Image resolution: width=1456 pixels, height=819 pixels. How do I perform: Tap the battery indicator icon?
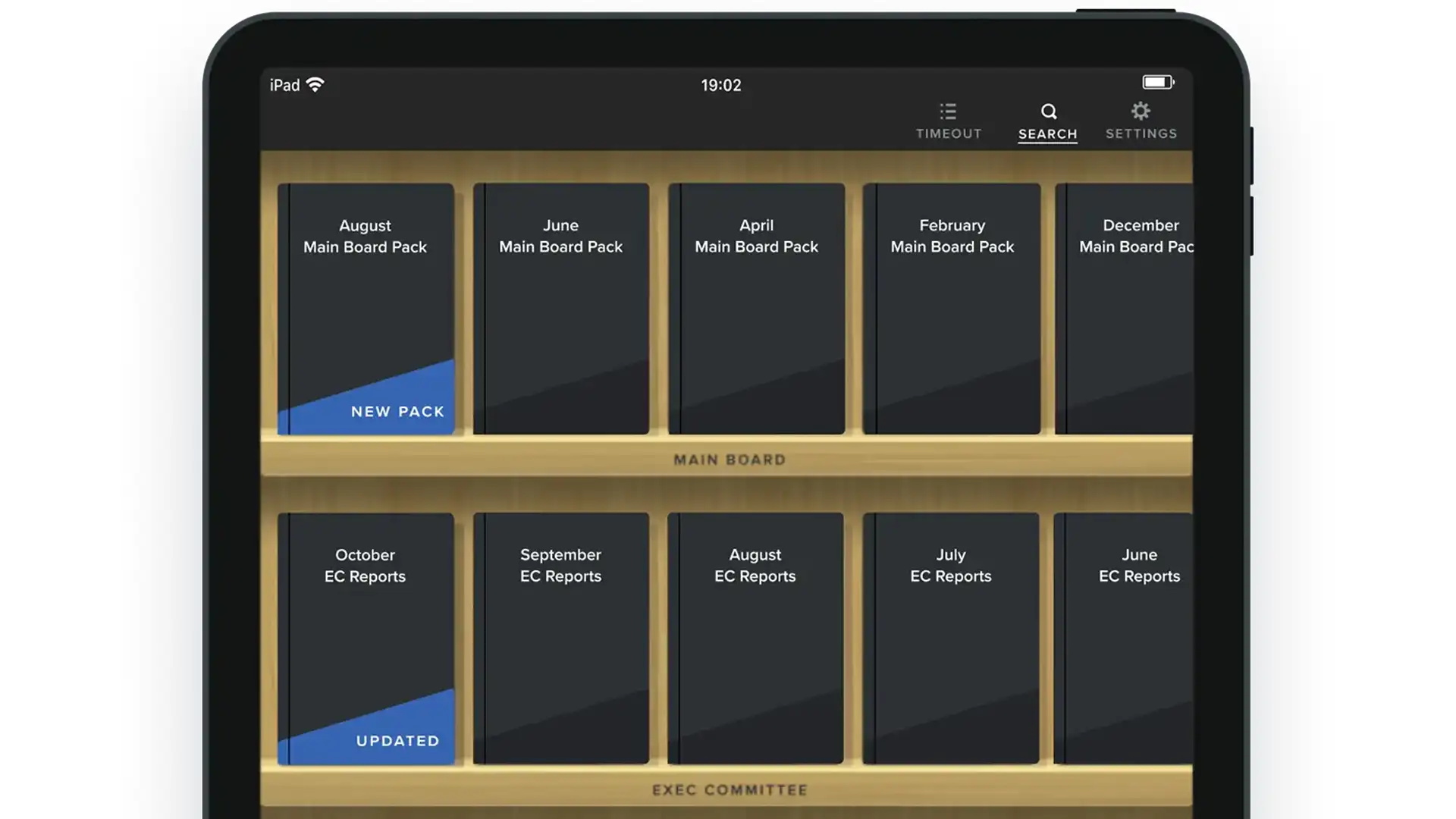(x=1157, y=82)
